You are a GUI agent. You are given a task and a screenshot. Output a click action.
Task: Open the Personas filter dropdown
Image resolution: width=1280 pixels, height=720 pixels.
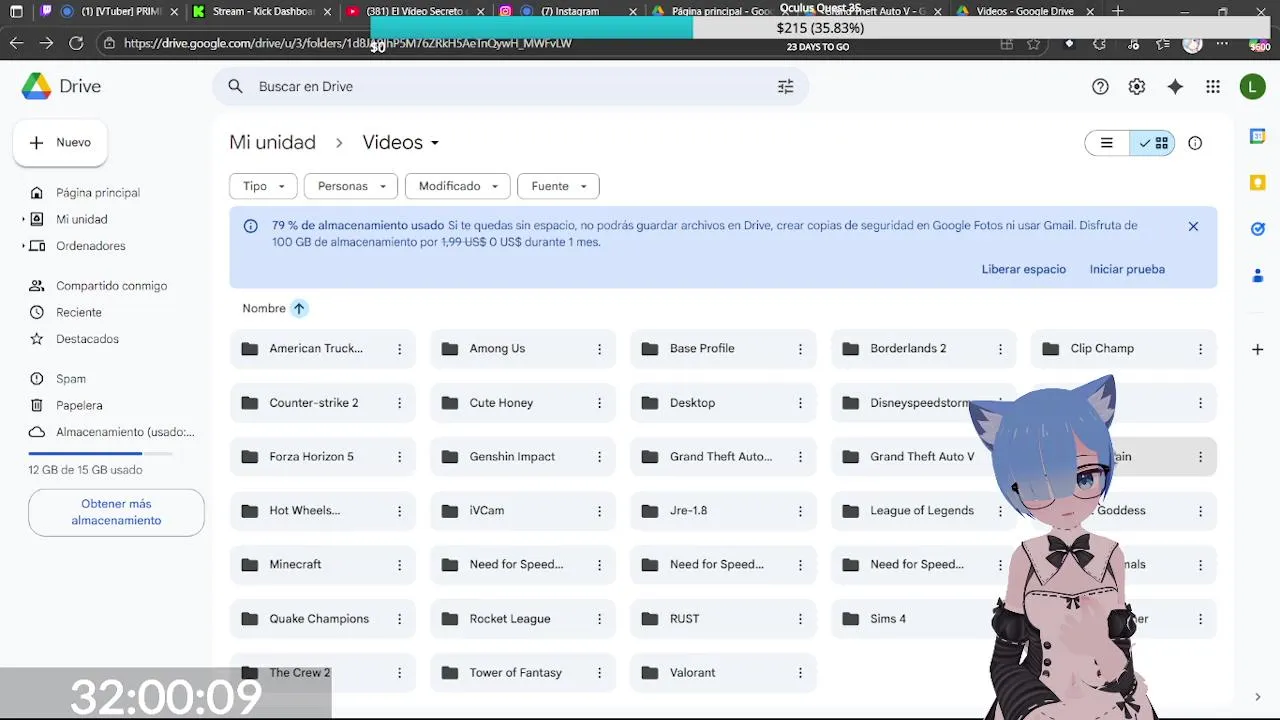352,186
